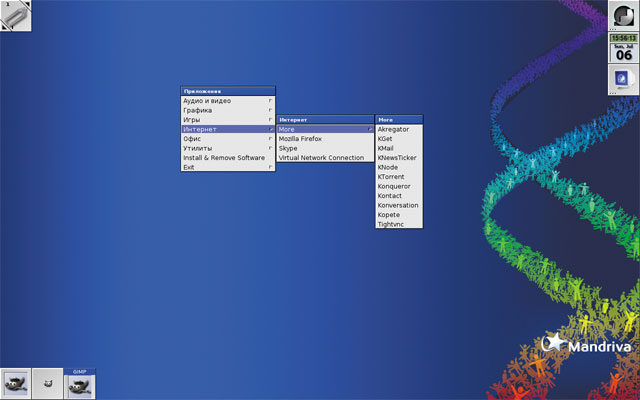The image size is (640, 400).
Task: Restore the minimized window titled GIMP
Action: 80,384
